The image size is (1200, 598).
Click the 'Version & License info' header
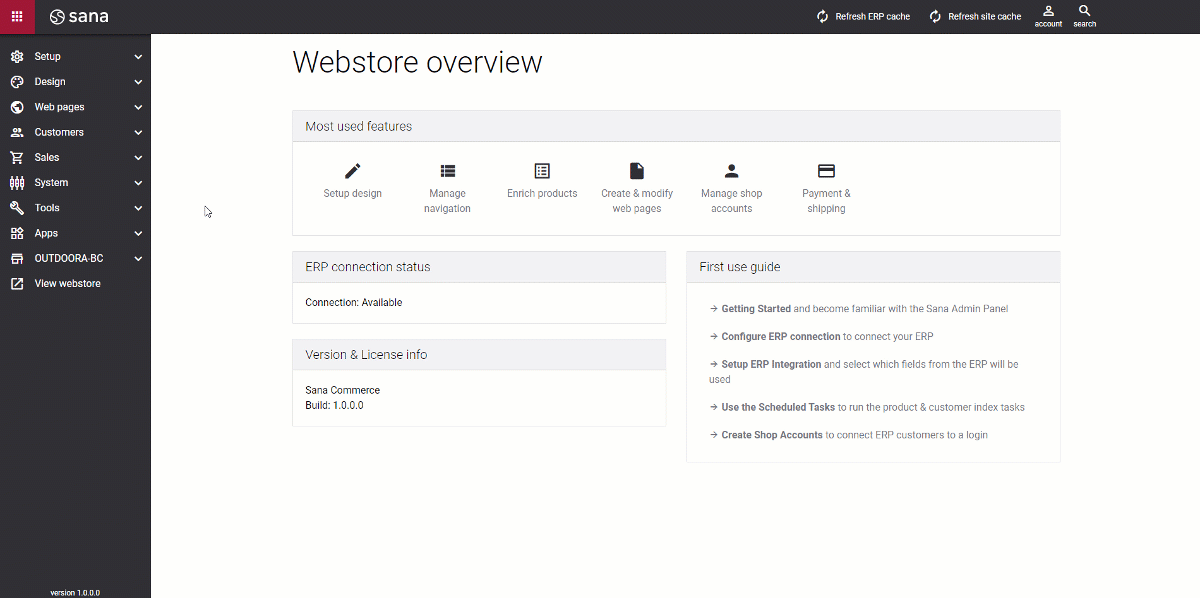[x=479, y=354]
